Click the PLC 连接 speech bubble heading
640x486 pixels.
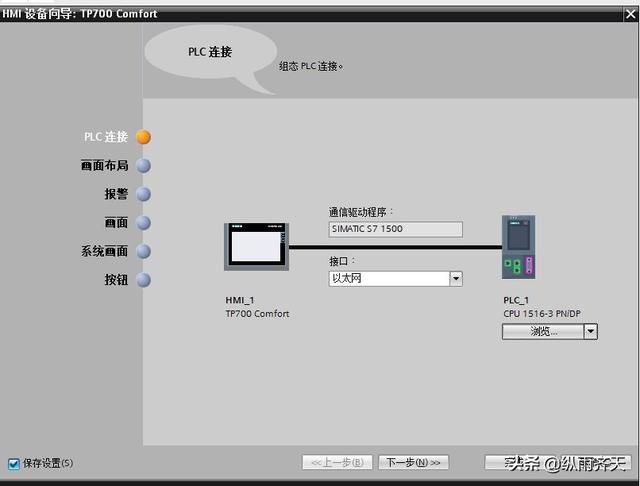(210, 52)
